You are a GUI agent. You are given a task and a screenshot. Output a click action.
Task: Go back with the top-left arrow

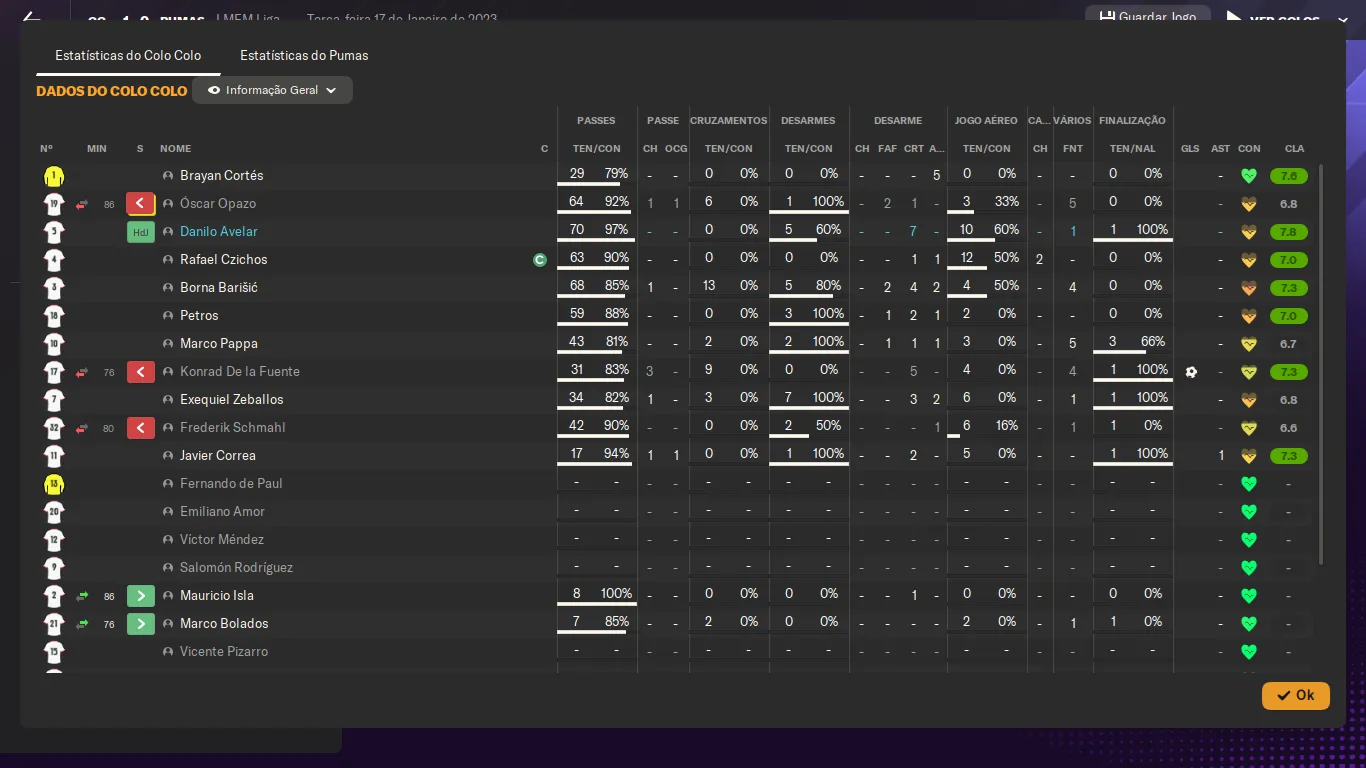(31, 18)
